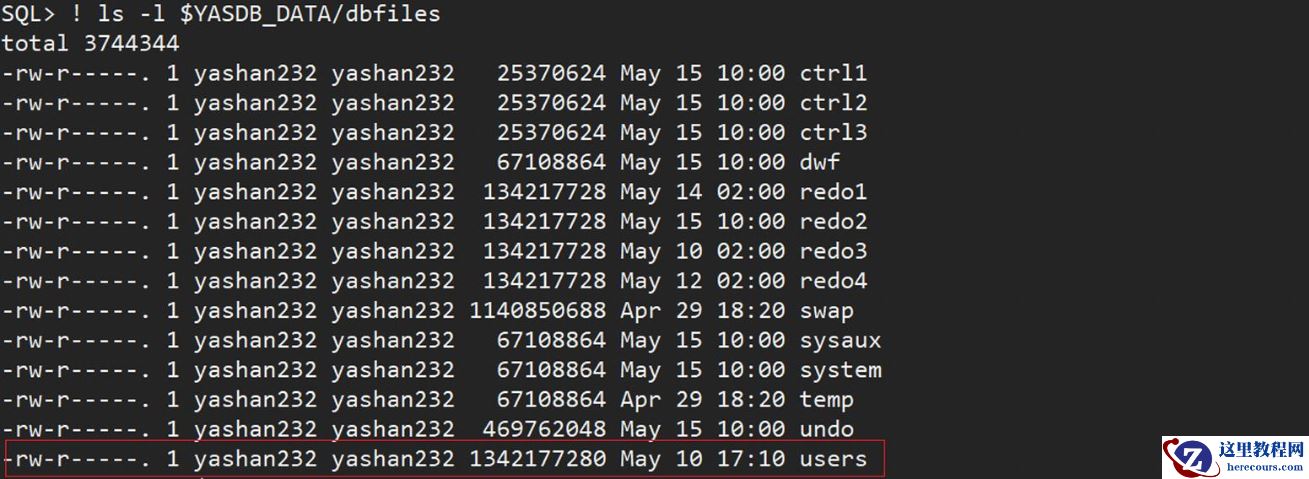Click the dwf file name
This screenshot has width=1309, height=479.
coord(820,162)
